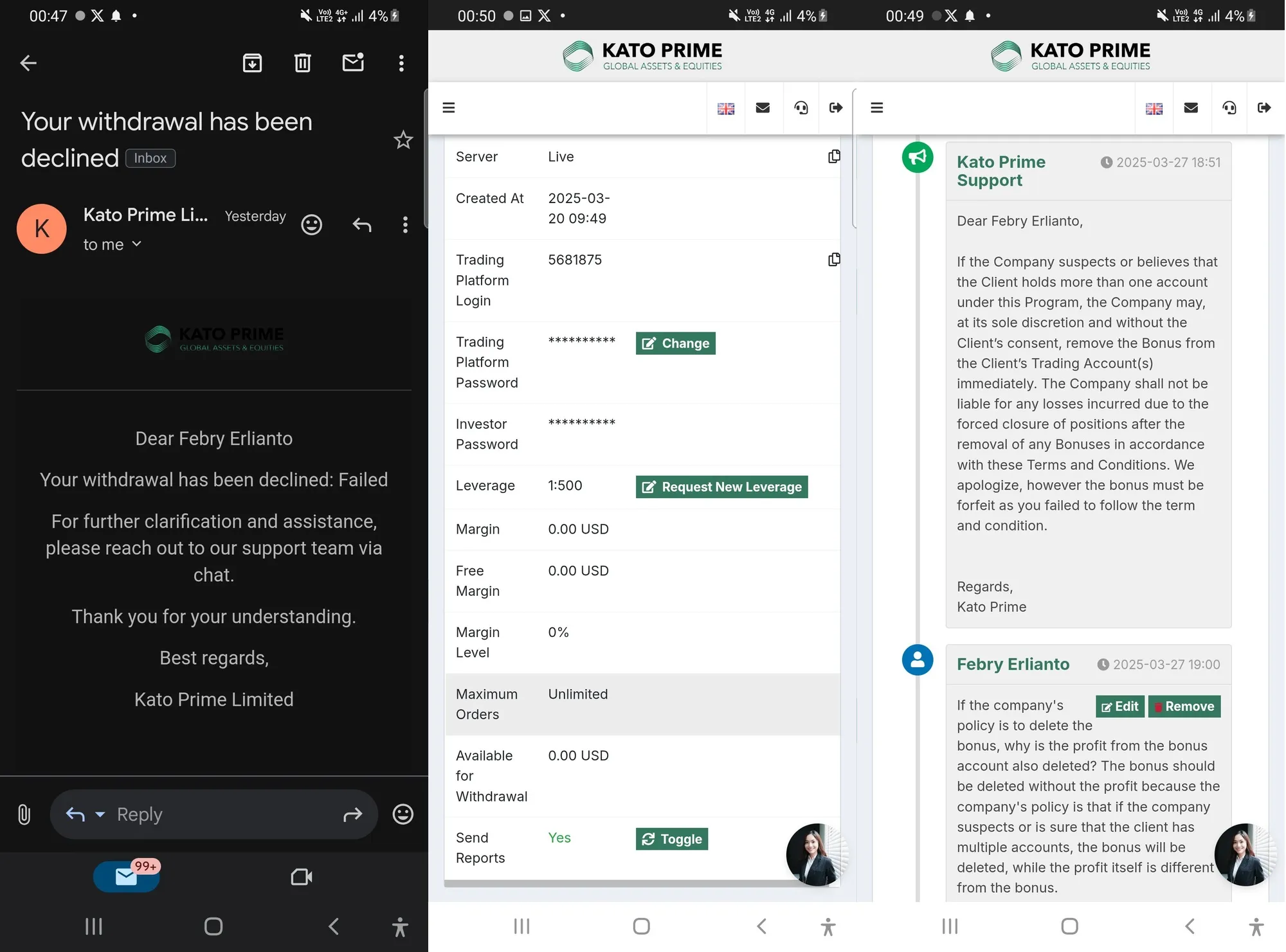Open live chat avatar on account details screen
1286x952 pixels.
tap(817, 855)
